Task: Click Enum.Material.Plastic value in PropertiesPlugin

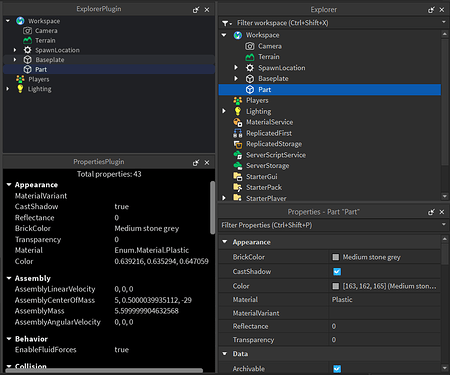Action: point(152,250)
